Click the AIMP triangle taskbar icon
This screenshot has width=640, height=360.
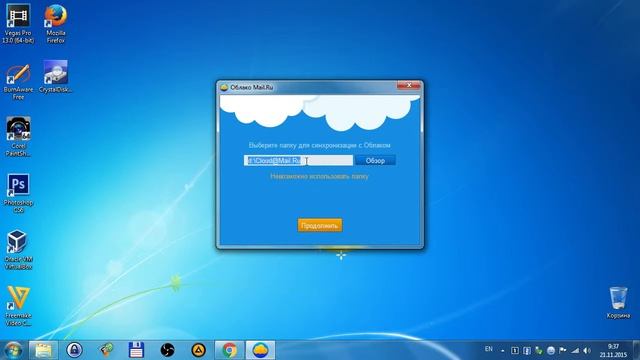(x=198, y=350)
